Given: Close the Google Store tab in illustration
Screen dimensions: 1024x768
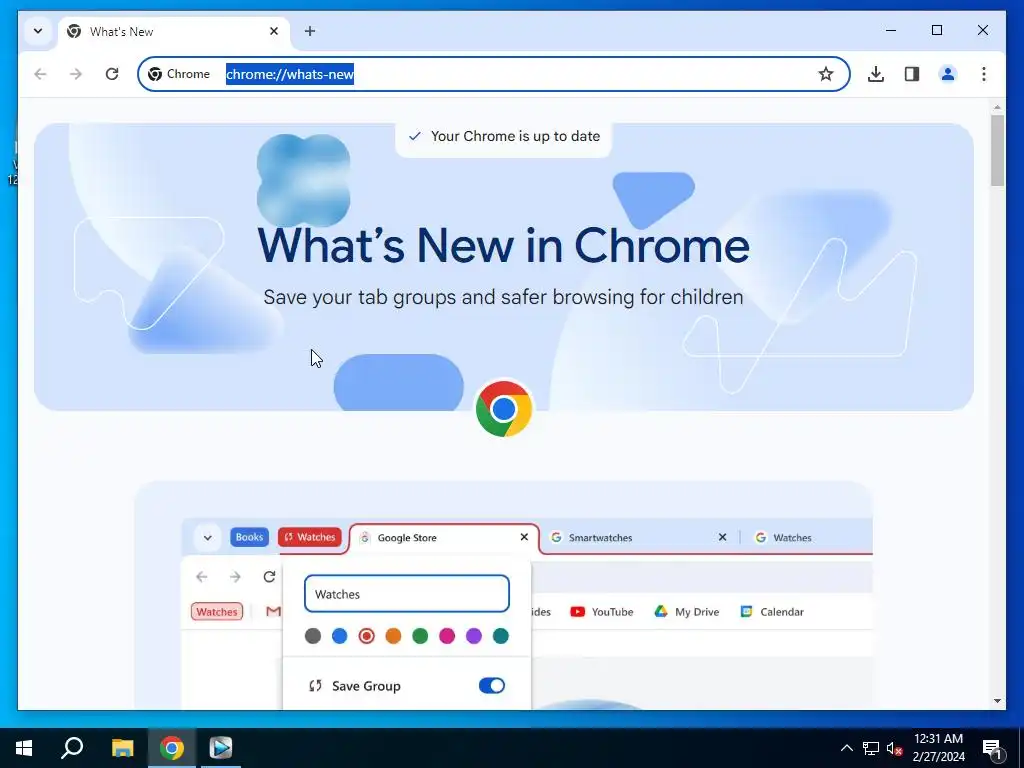Looking at the screenshot, I should pos(524,537).
